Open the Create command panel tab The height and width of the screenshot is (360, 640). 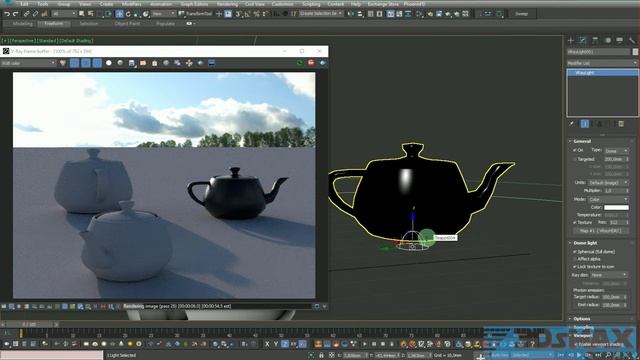(571, 40)
